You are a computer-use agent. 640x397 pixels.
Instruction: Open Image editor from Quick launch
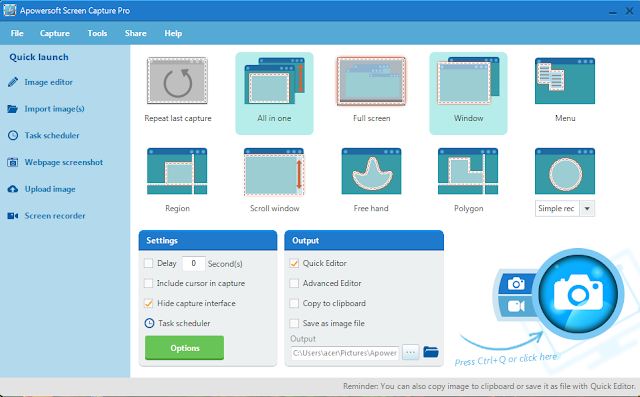tap(40, 82)
